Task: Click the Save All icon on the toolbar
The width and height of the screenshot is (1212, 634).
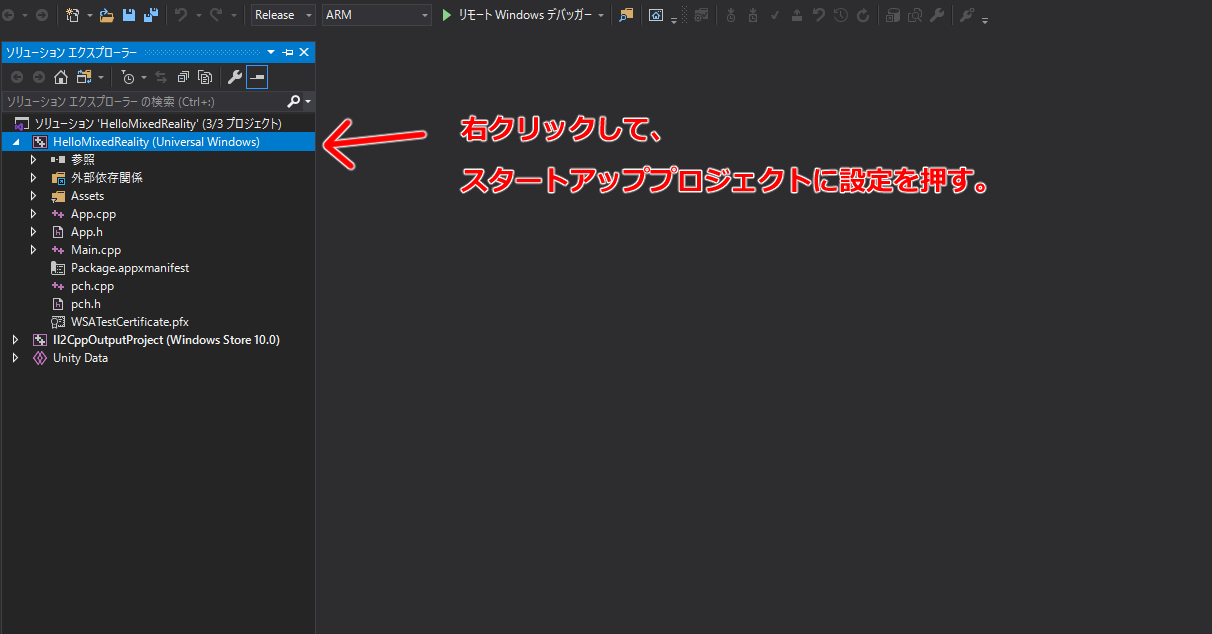Action: pyautogui.click(x=150, y=15)
